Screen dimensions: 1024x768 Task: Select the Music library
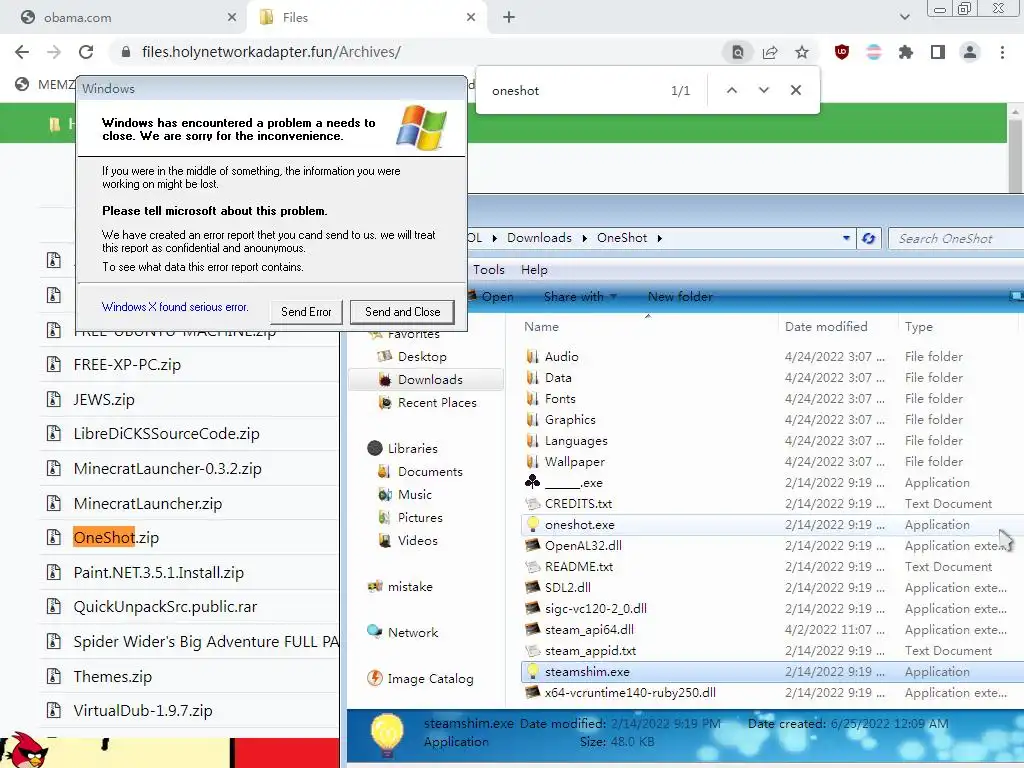point(415,494)
